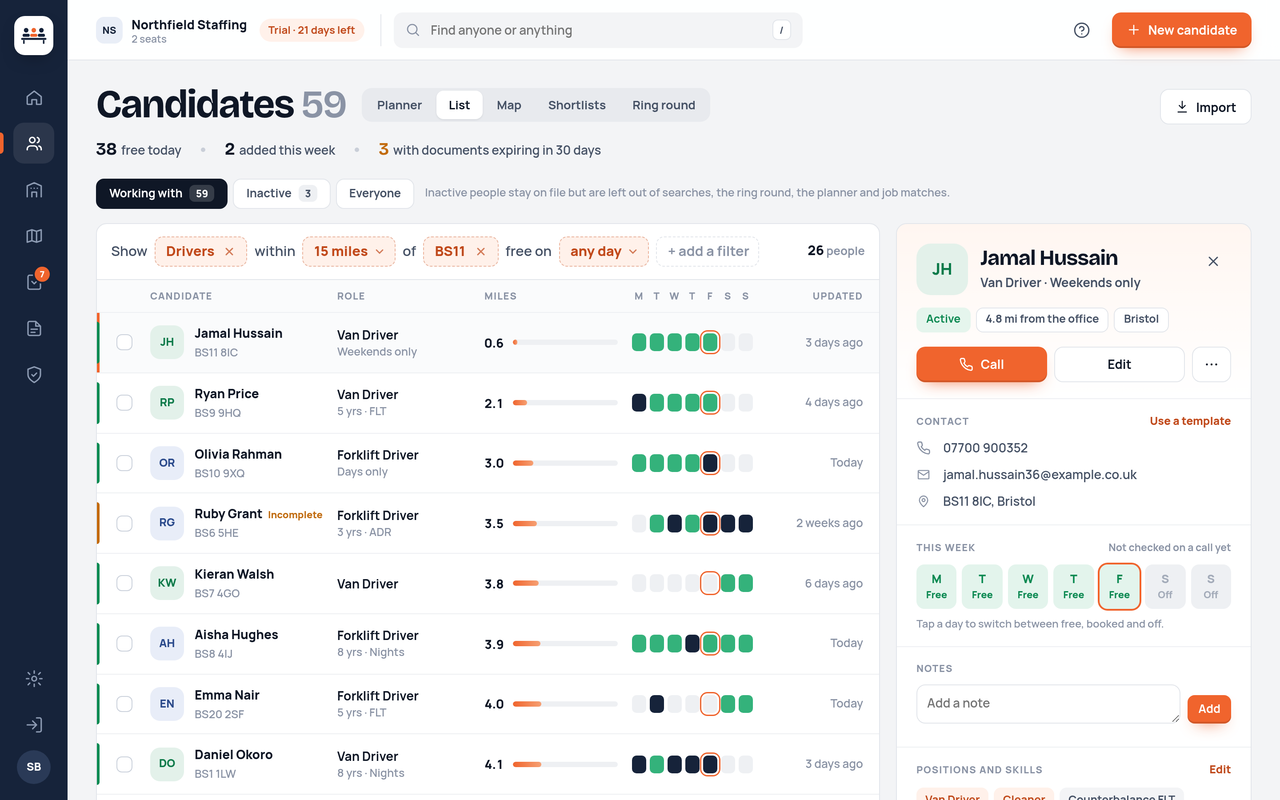Close the Jamal Hussain detail panel
The width and height of the screenshot is (1280, 800).
pyautogui.click(x=1213, y=261)
